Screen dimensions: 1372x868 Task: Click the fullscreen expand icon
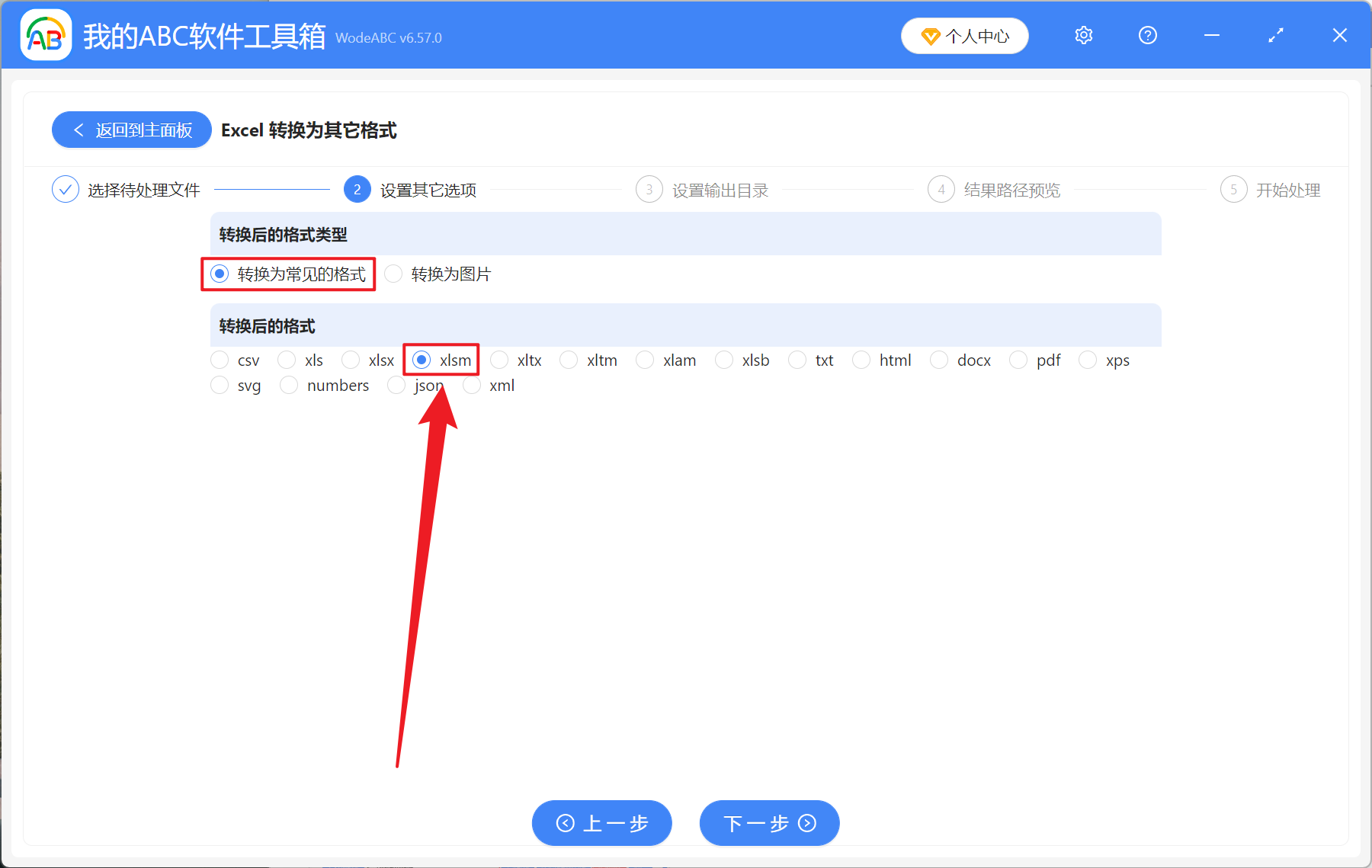[x=1275, y=35]
